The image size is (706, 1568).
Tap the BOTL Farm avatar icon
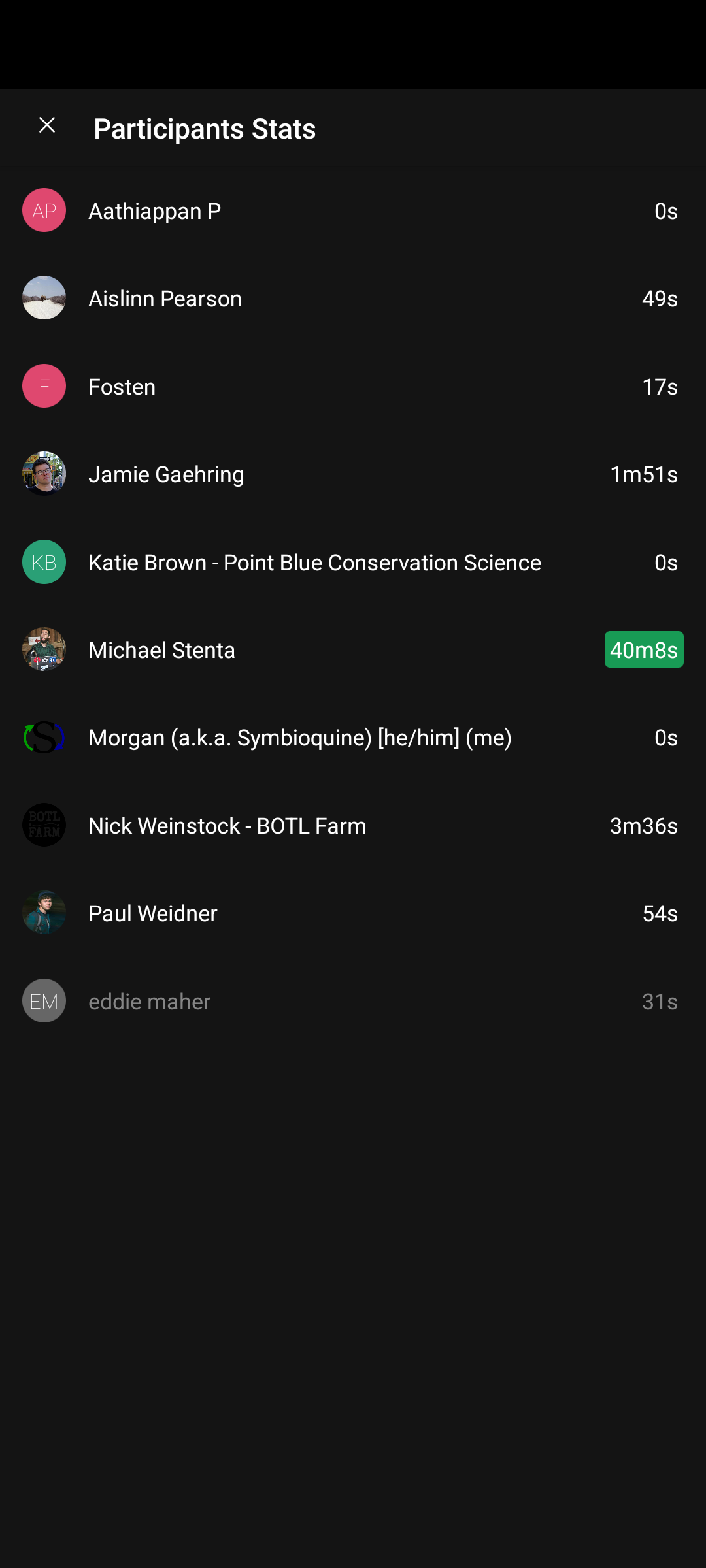click(x=44, y=825)
